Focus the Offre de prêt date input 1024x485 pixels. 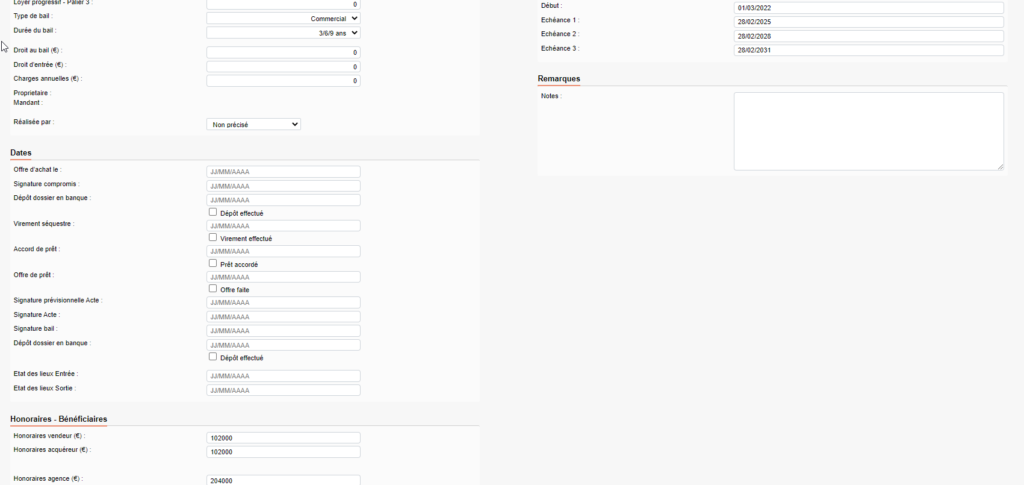(x=283, y=277)
